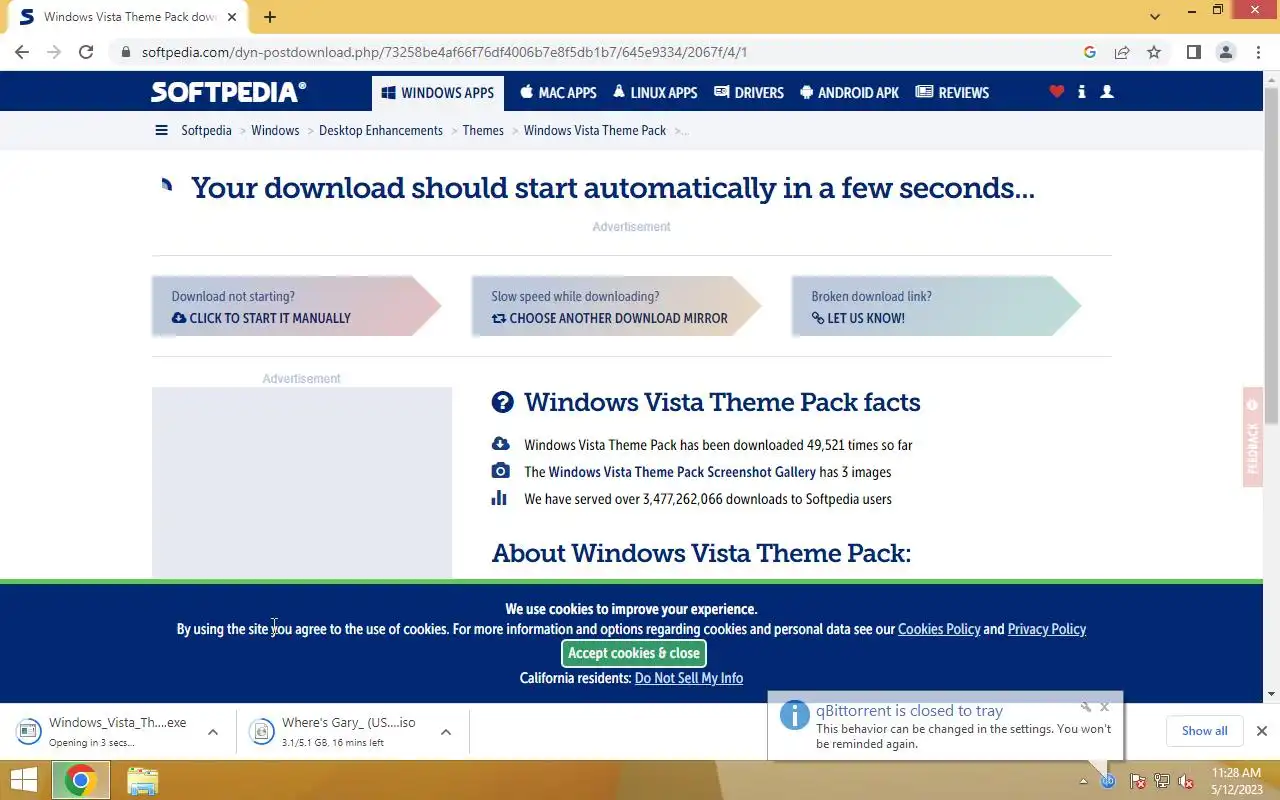Open Desktop Enhancements breadcrumb
The image size is (1280, 800).
pos(381,130)
